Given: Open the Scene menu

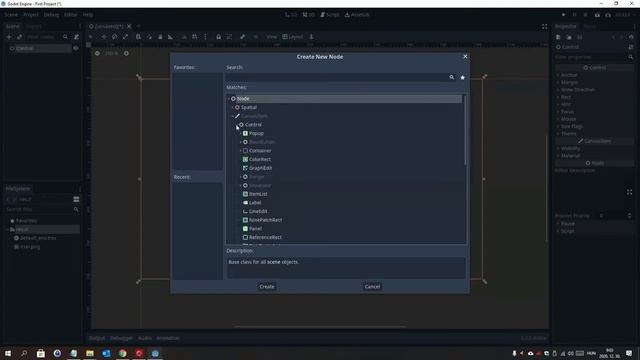Looking at the screenshot, I should coord(11,15).
